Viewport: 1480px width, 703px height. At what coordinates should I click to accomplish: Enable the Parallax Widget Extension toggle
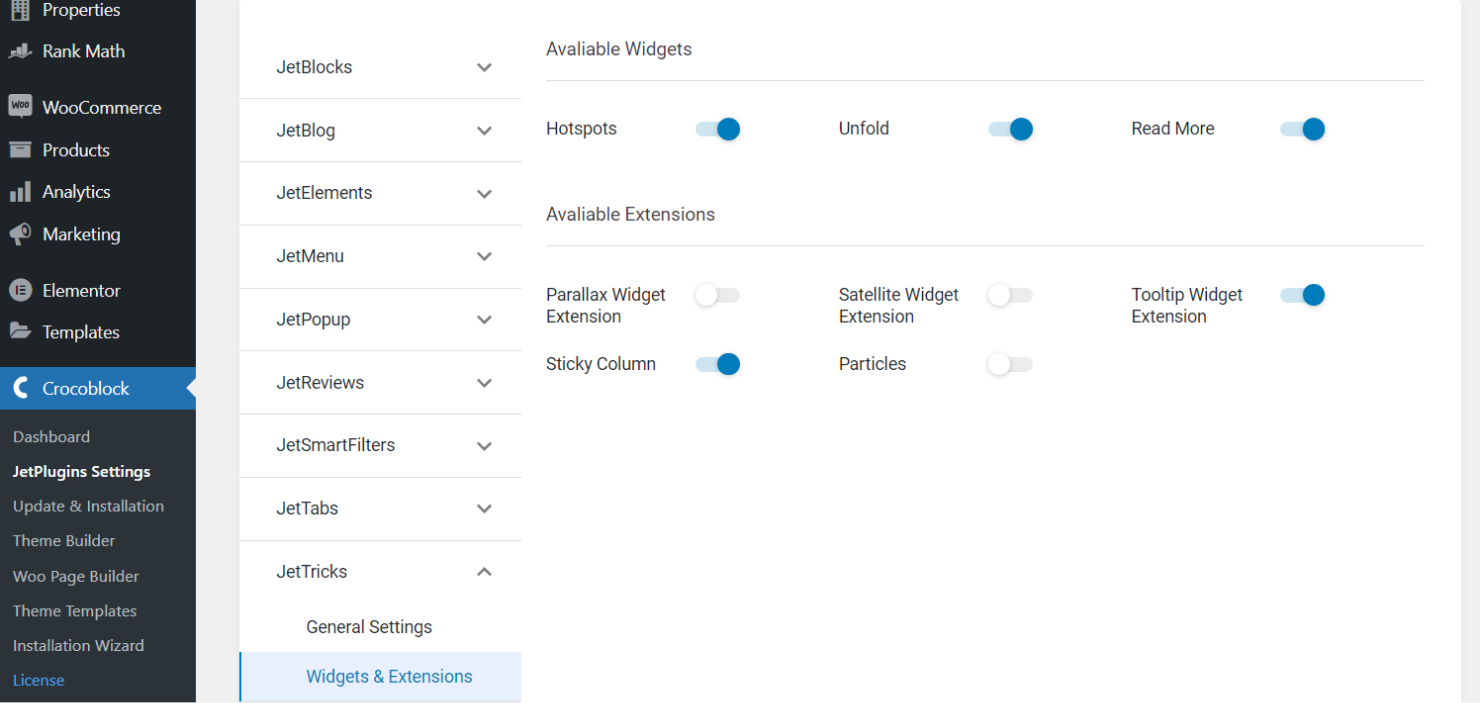(x=718, y=295)
